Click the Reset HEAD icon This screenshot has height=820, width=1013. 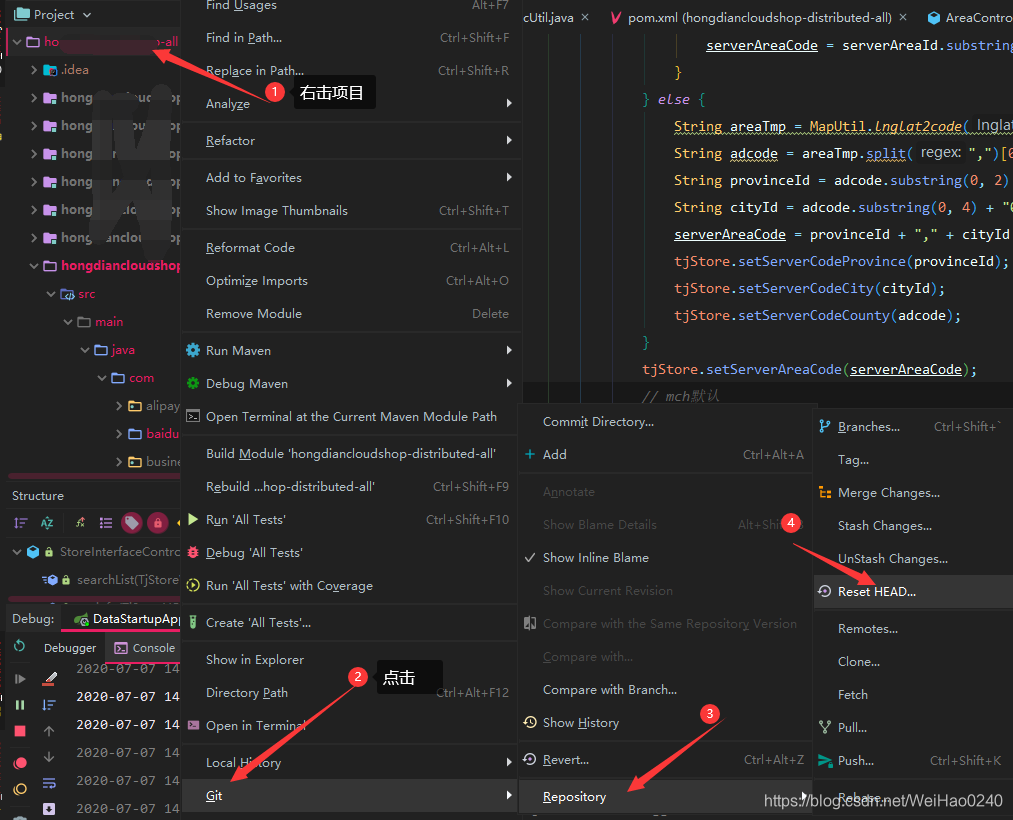(x=824, y=591)
